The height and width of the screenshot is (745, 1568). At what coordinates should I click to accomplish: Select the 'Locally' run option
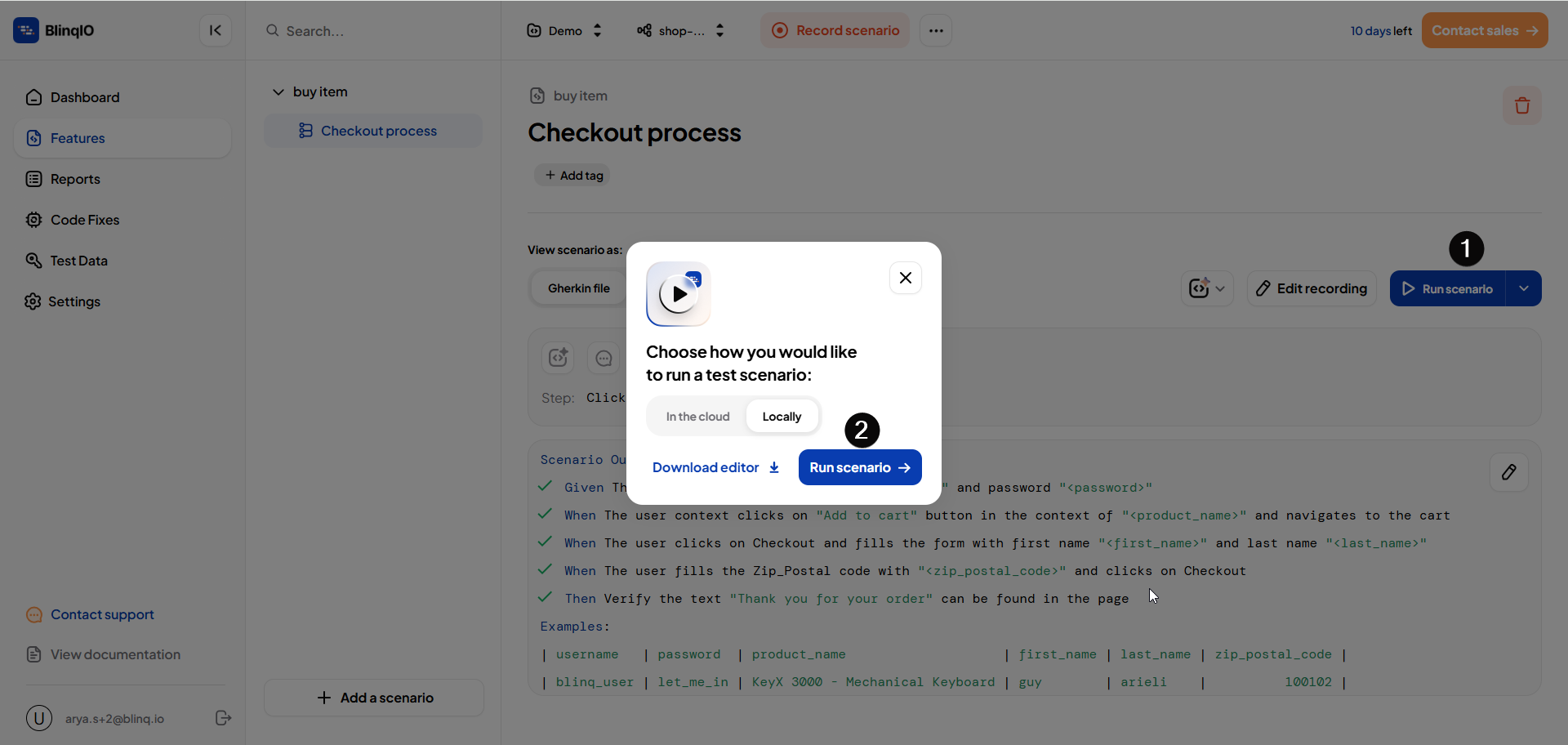782,417
